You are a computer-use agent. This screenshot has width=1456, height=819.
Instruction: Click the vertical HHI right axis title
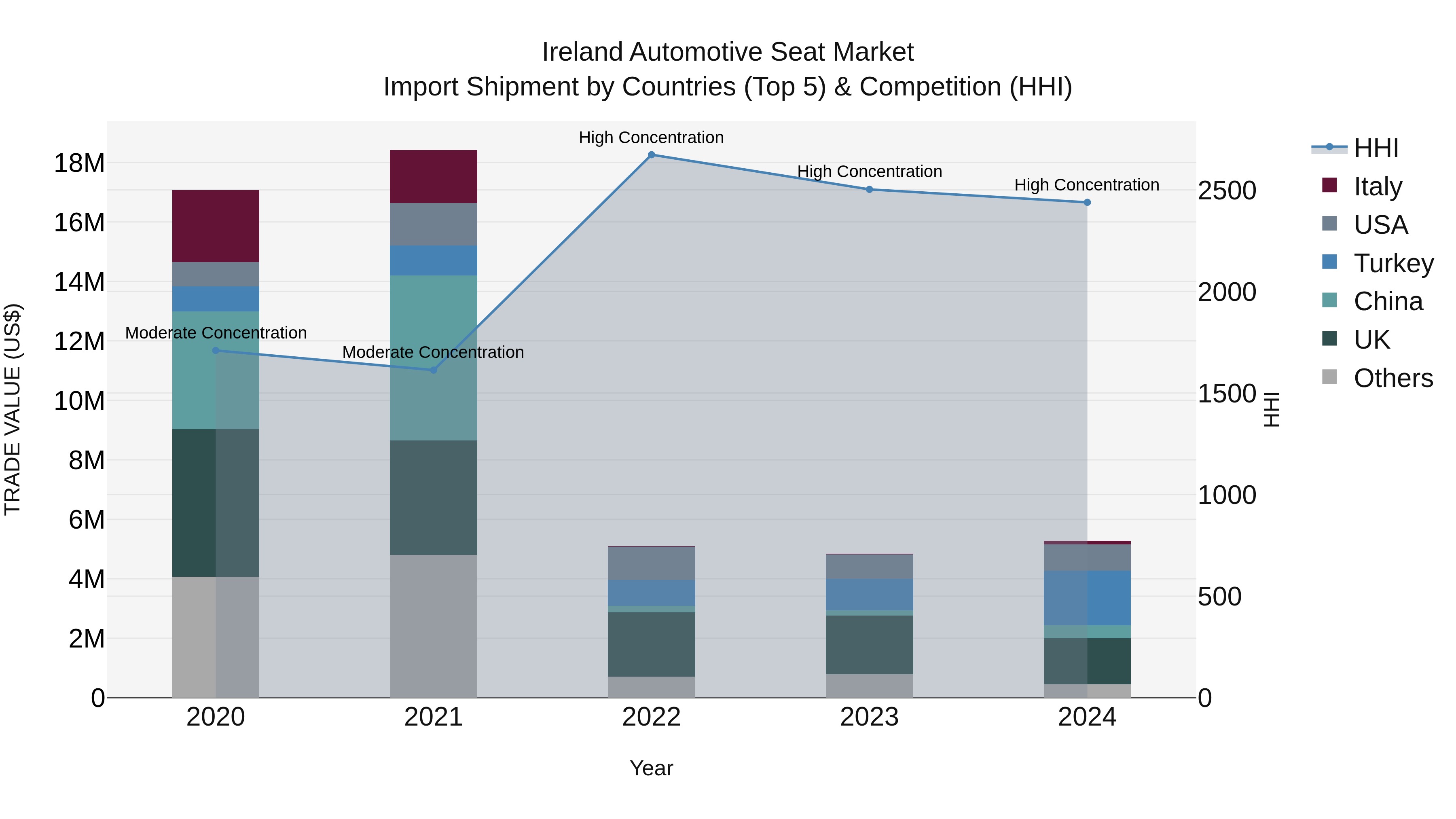click(x=1271, y=409)
